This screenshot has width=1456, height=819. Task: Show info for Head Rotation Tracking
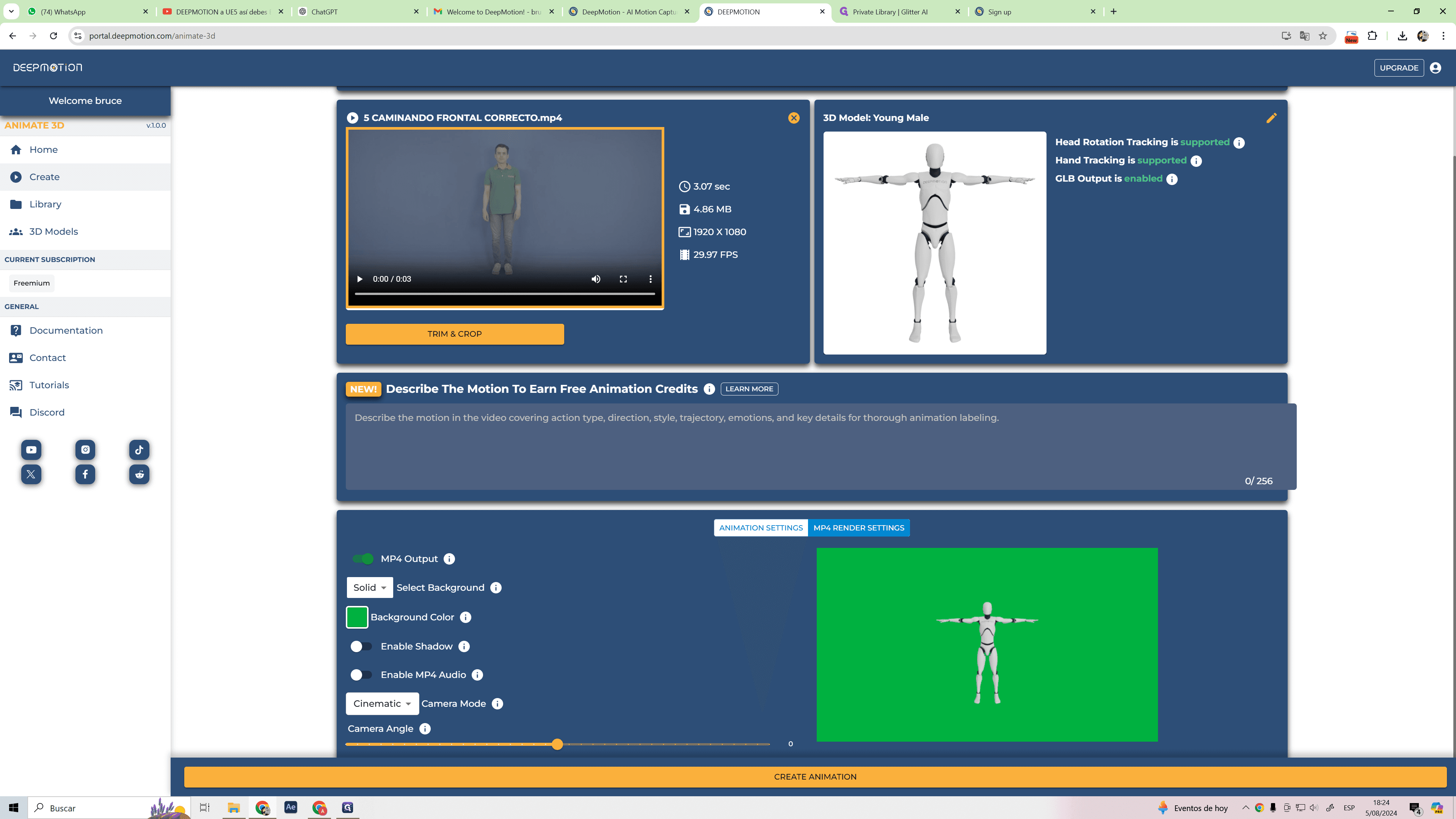[1239, 143]
